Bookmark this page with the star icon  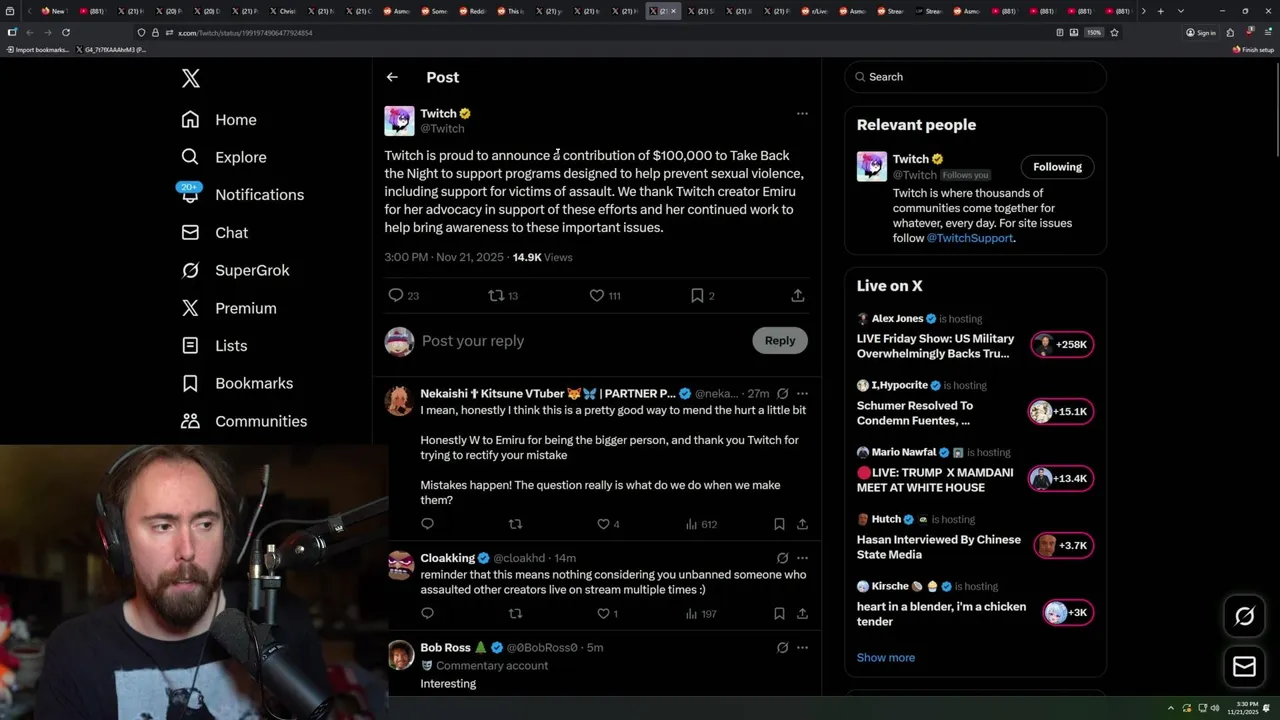pyautogui.click(x=1114, y=33)
